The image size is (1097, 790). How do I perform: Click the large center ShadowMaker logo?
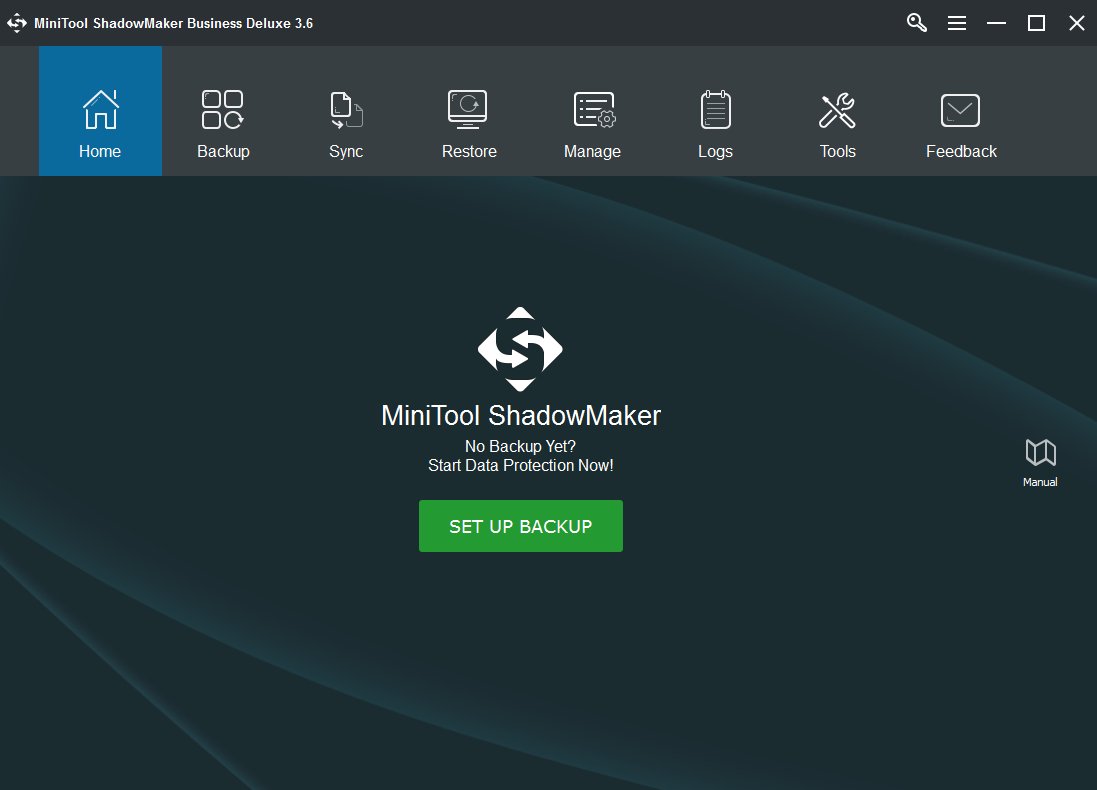point(520,348)
